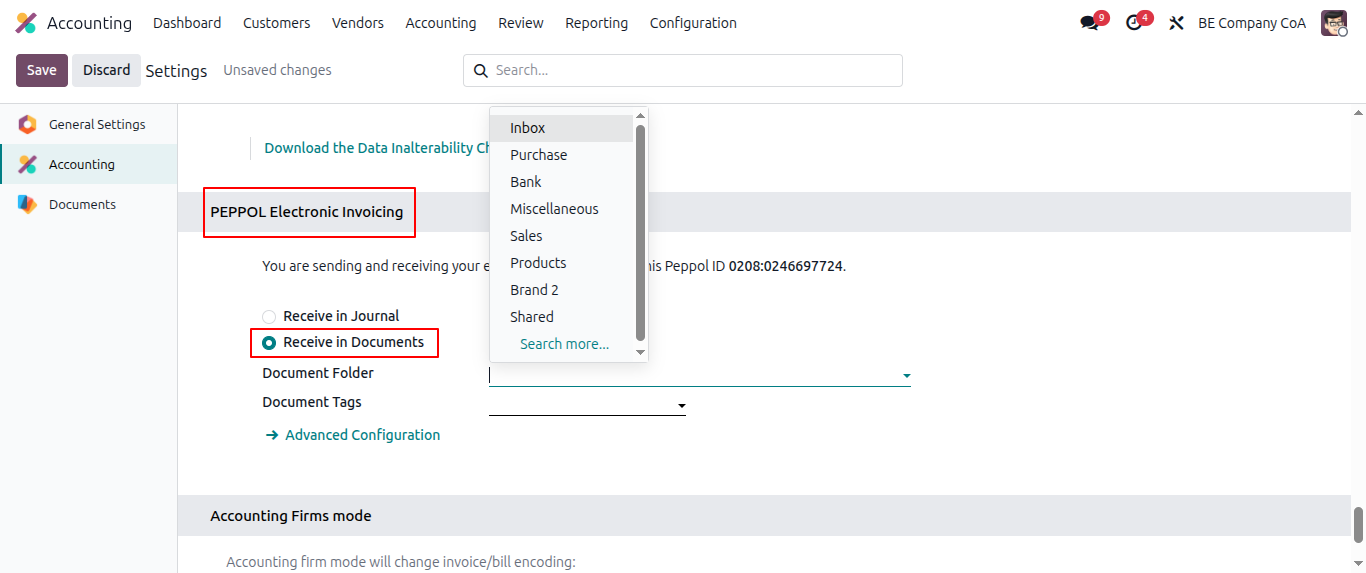Open the Customers menu
This screenshot has width=1366, height=573.
pyautogui.click(x=276, y=23)
